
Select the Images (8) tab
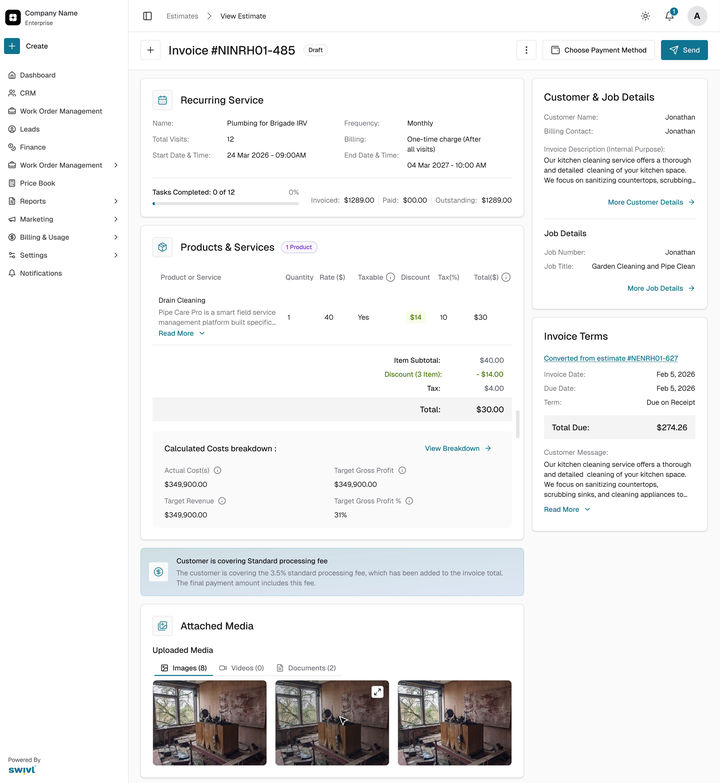[184, 668]
